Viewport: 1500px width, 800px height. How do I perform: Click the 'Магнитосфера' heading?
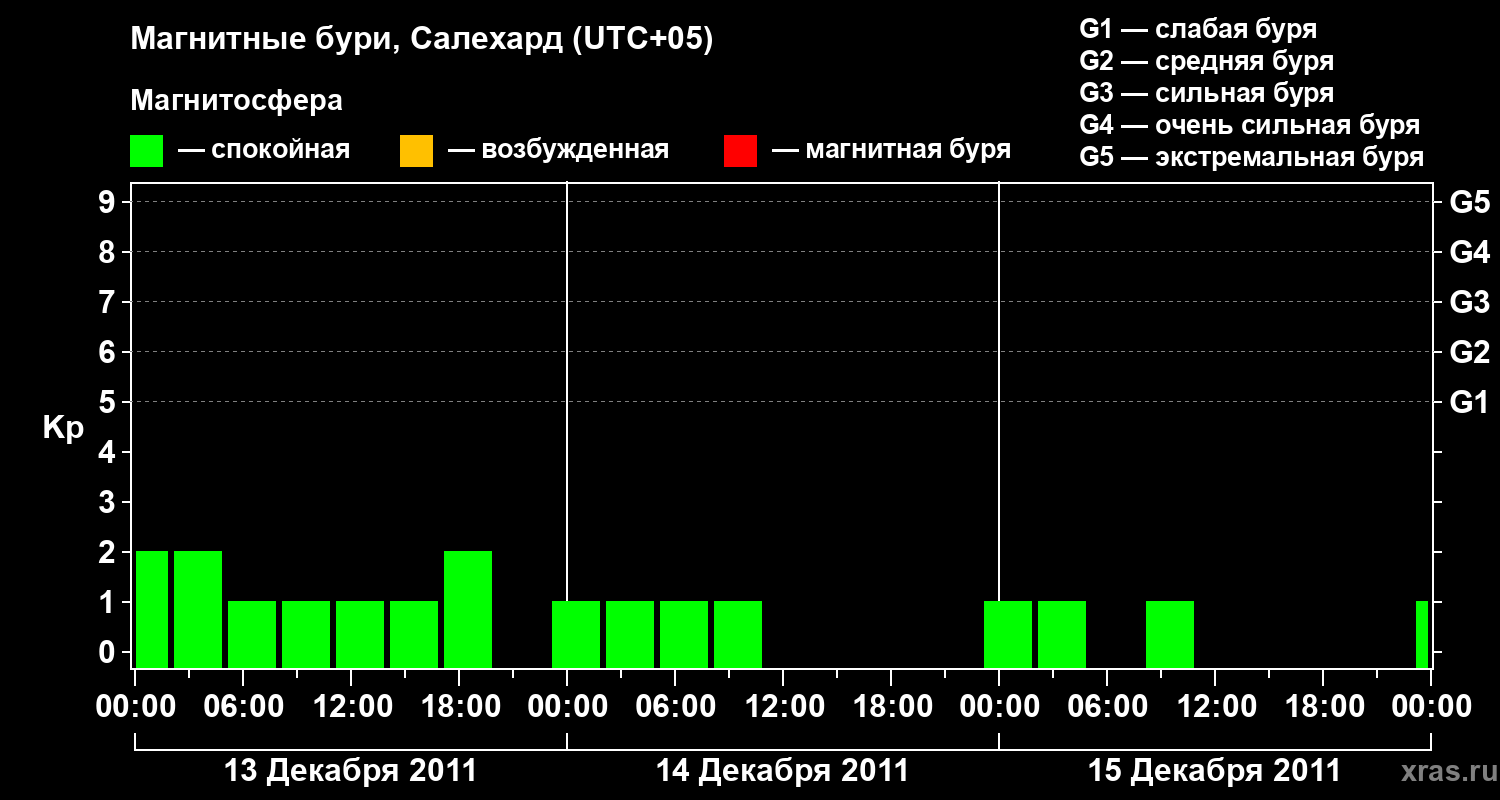[x=237, y=101]
